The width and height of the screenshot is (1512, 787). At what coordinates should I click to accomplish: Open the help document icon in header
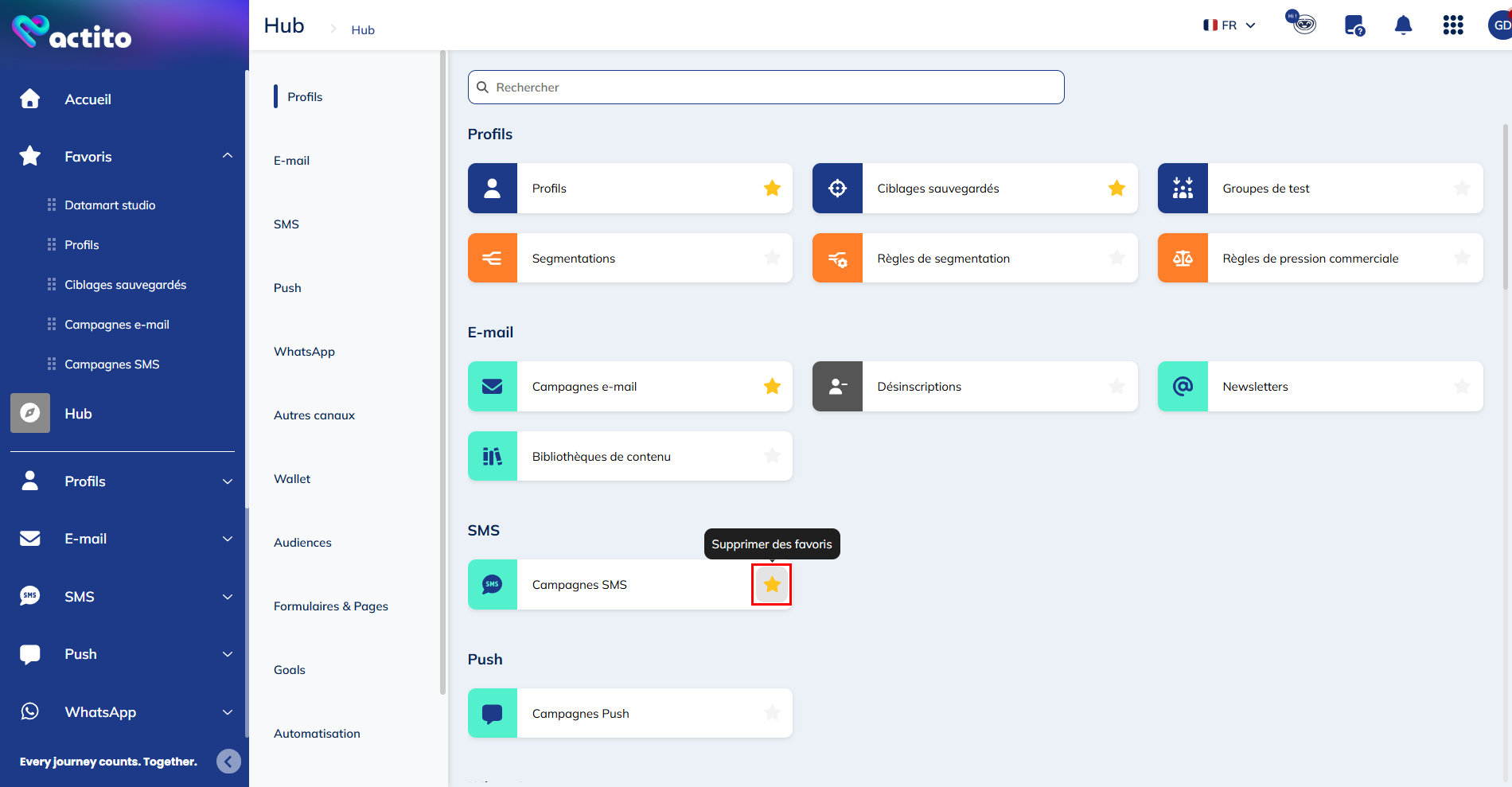tap(1354, 25)
